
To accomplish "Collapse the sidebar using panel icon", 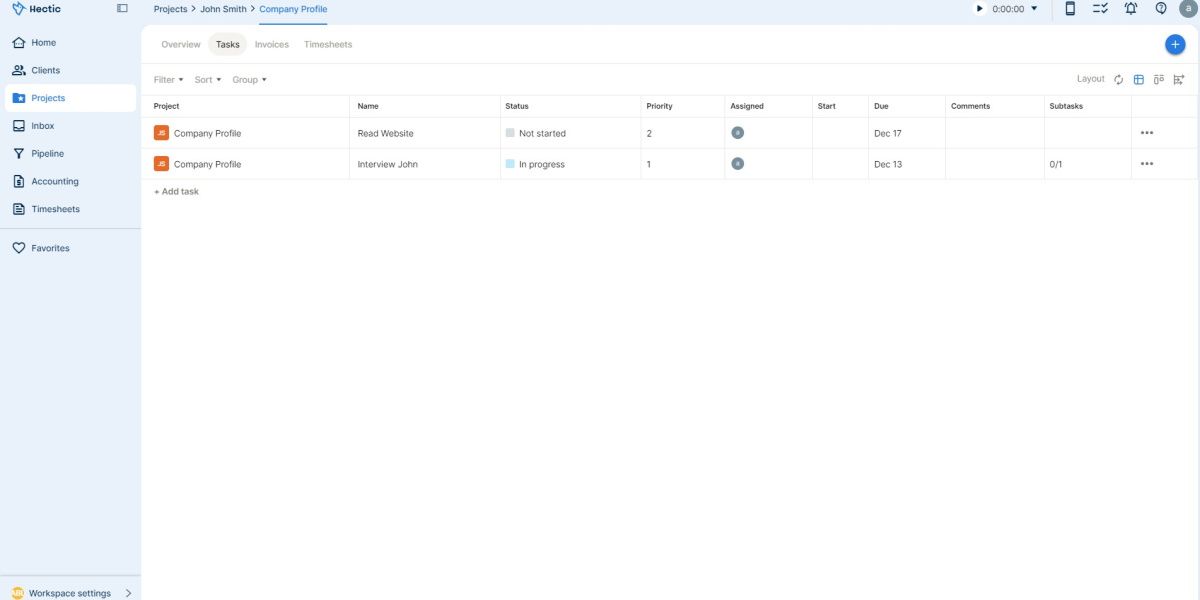I will click(122, 9).
